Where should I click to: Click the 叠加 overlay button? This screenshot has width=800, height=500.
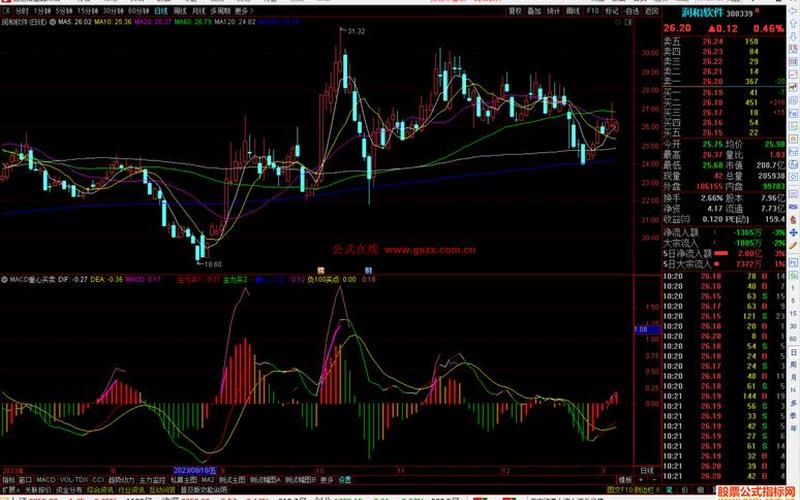tap(534, 10)
